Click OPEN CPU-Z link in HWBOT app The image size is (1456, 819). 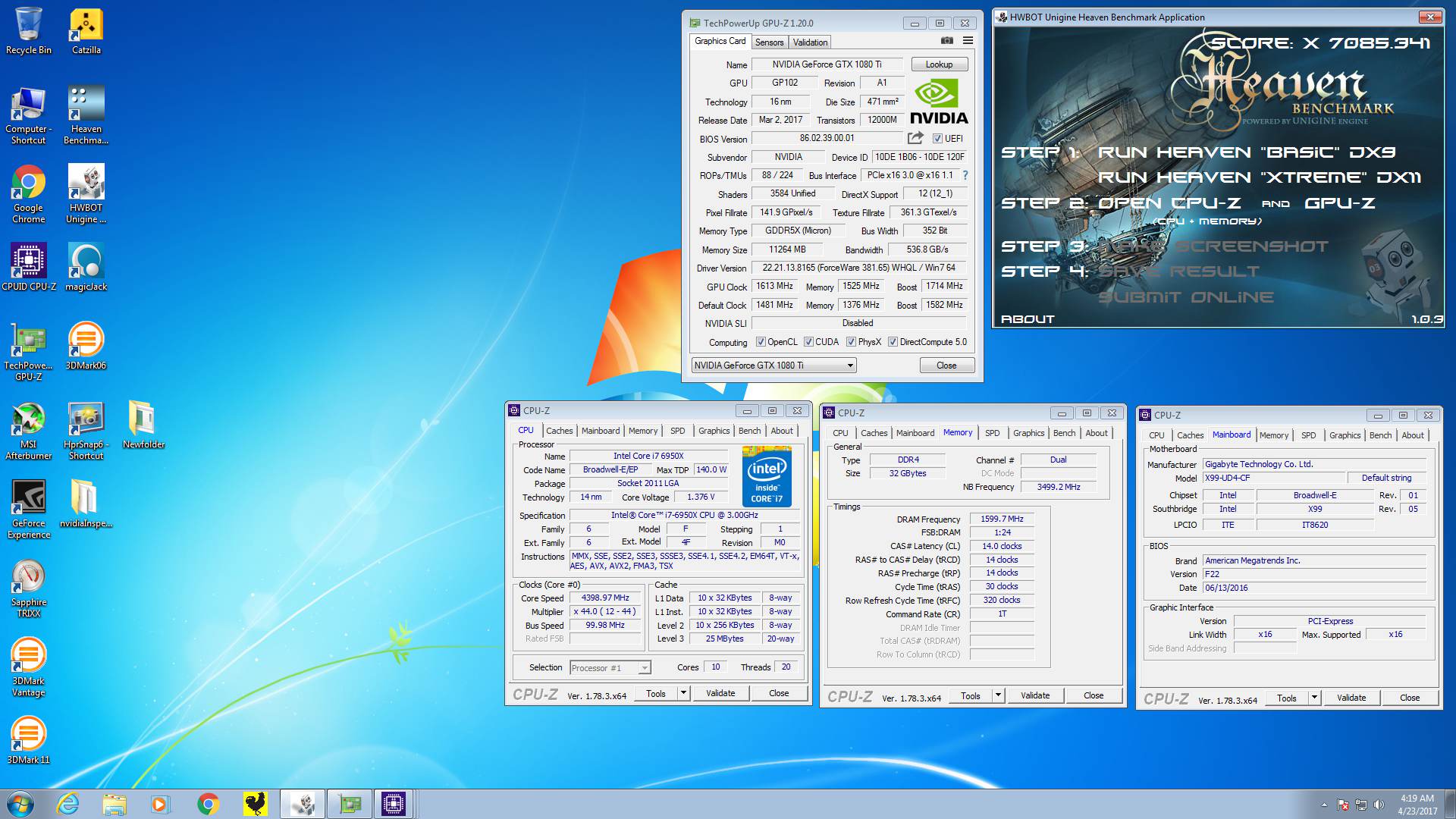point(1170,203)
